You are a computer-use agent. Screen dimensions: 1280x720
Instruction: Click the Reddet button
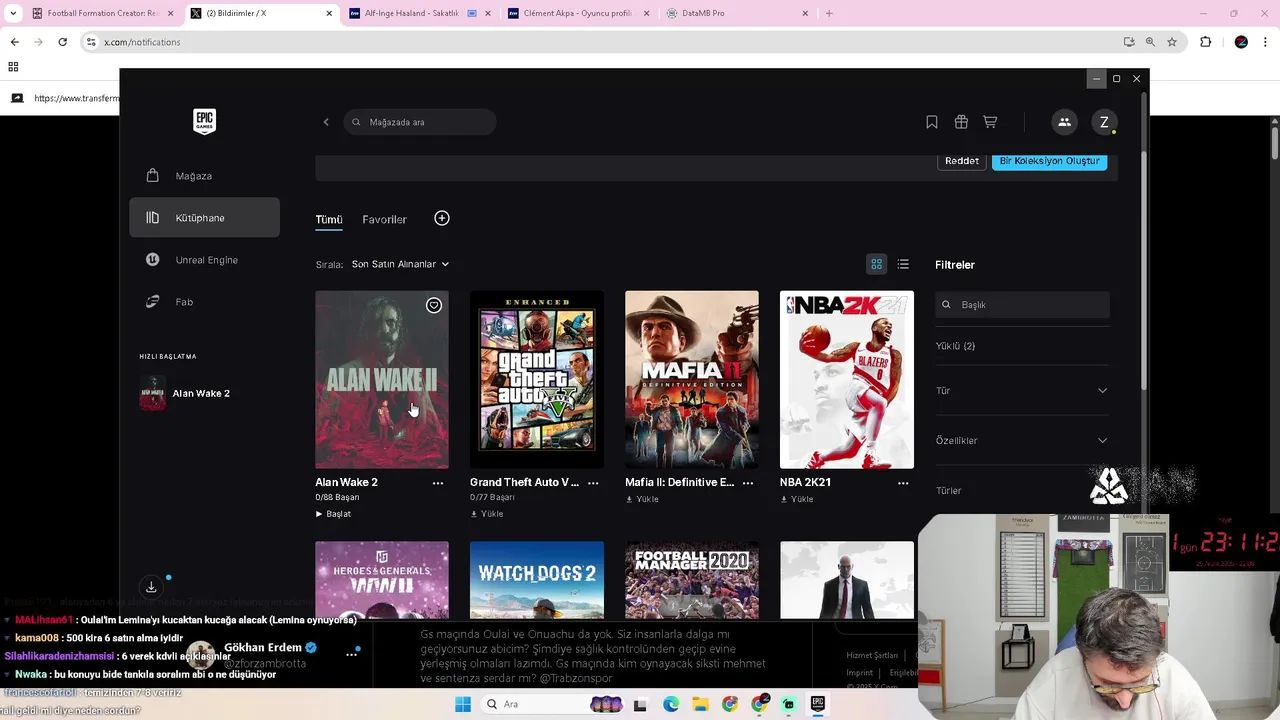(x=962, y=161)
